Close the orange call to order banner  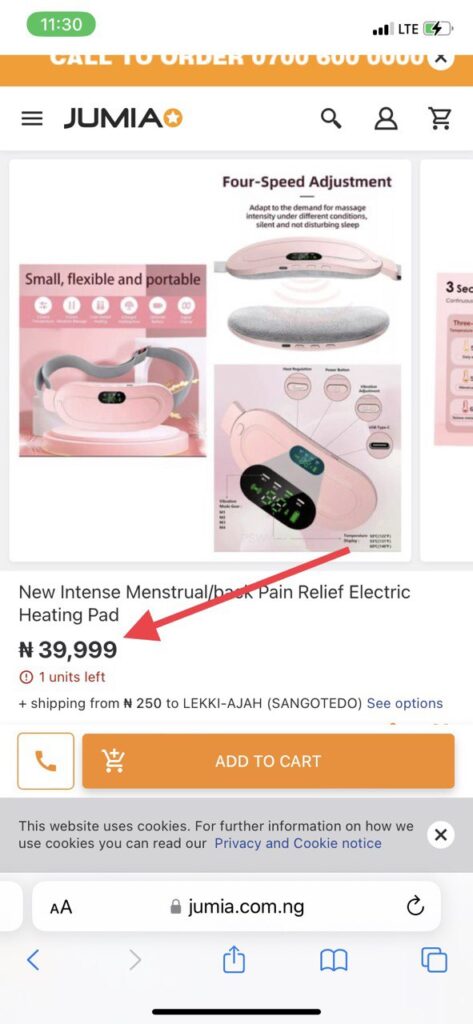pos(442,59)
